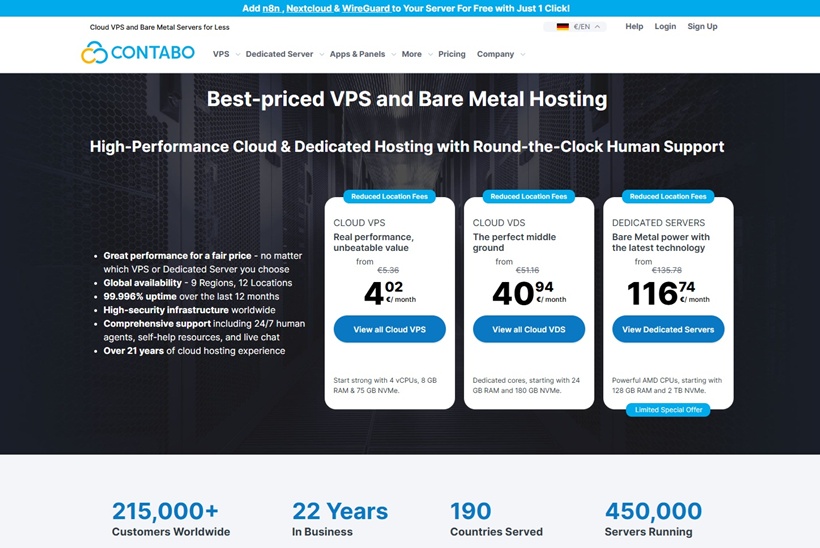The image size is (820, 548).
Task: Click the Best-priced VPS and Bare Metal Hosting heading
Action: click(407, 99)
